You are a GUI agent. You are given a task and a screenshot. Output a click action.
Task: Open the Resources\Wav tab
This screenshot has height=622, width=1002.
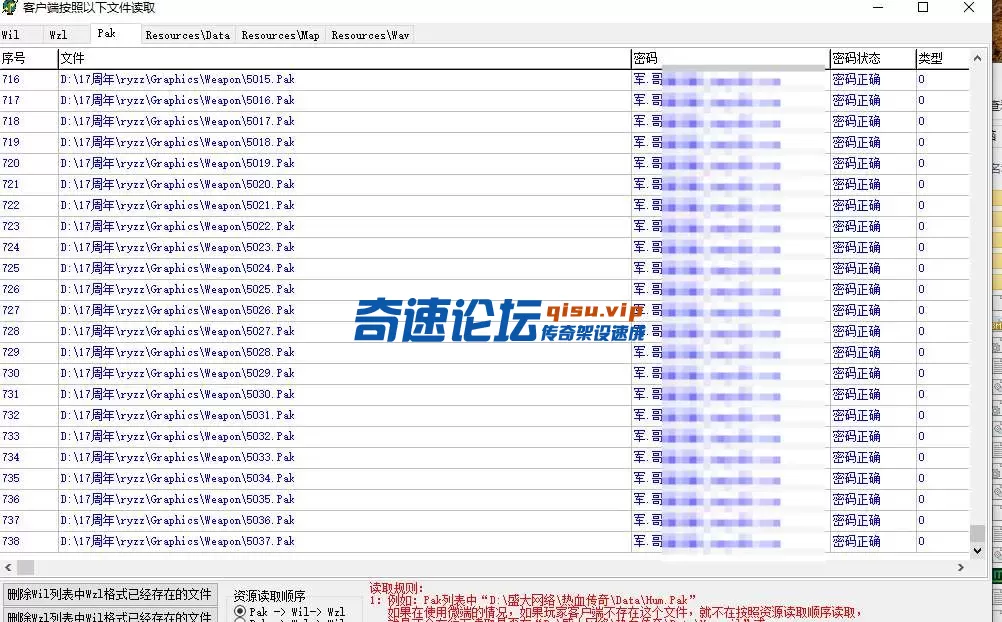[370, 35]
